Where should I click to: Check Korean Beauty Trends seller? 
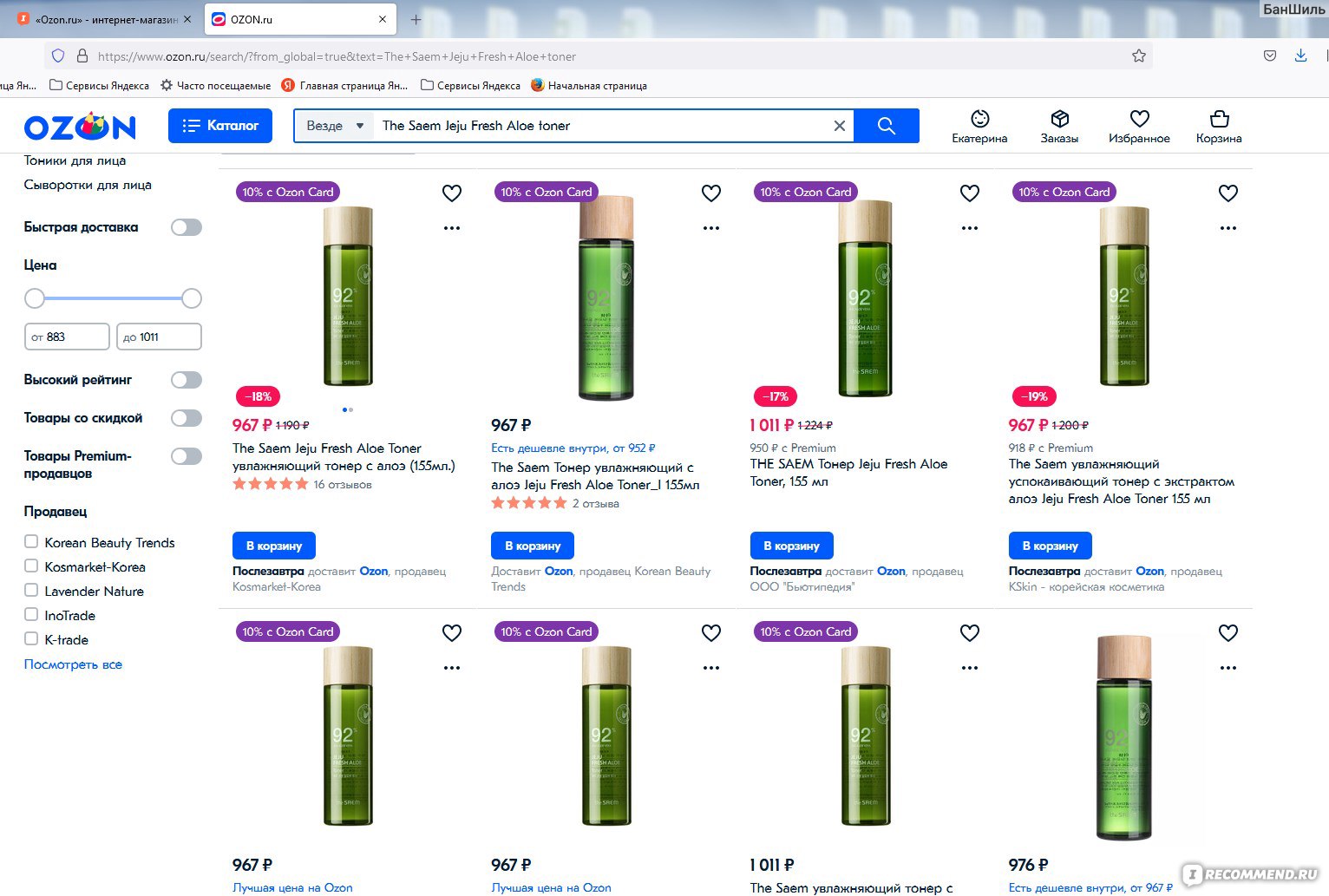pos(31,542)
